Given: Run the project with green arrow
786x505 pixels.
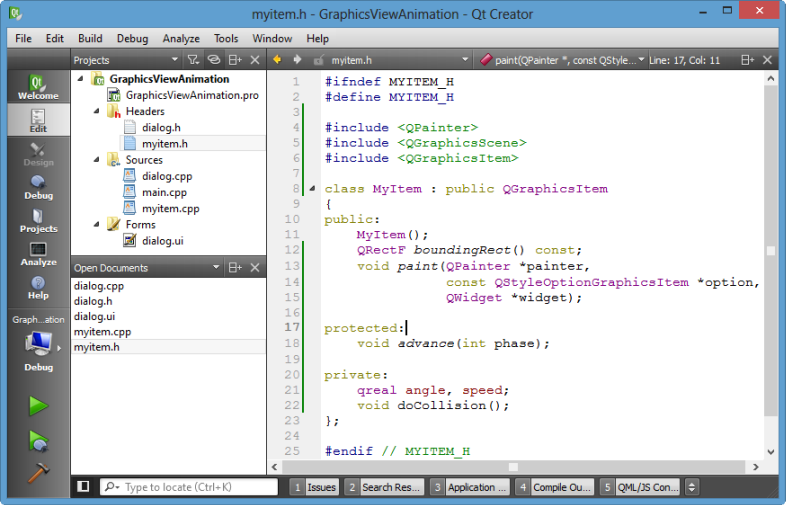Looking at the screenshot, I should pyautogui.click(x=38, y=406).
